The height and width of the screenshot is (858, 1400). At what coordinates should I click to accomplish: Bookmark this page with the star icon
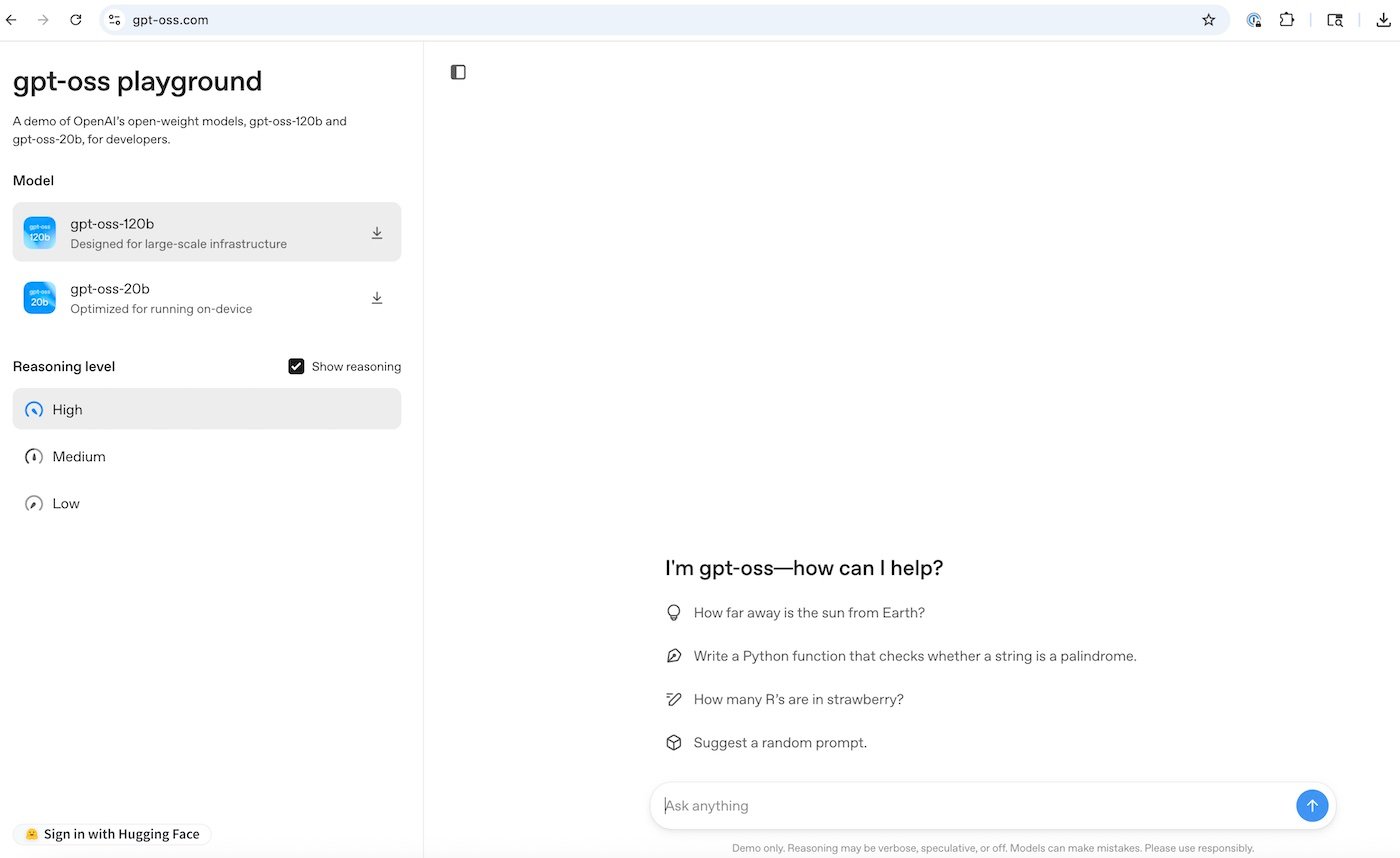1208,19
